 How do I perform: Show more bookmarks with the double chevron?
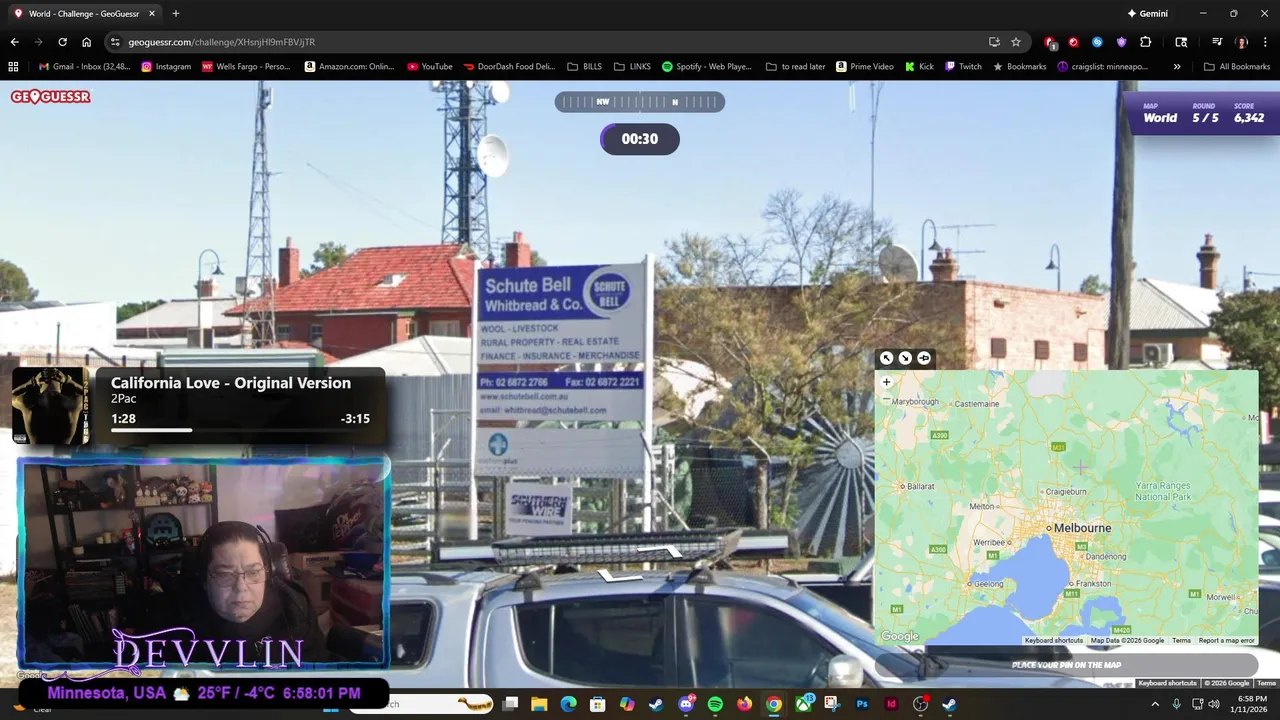(x=1177, y=67)
